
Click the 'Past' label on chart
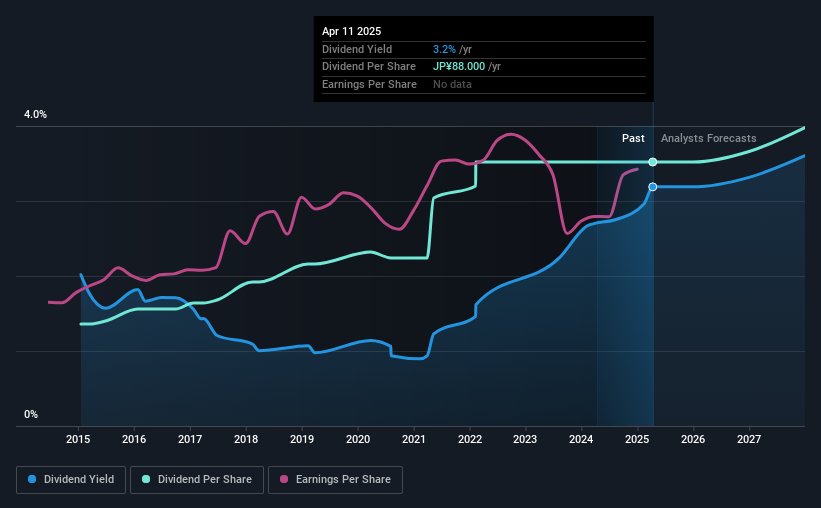(633, 138)
